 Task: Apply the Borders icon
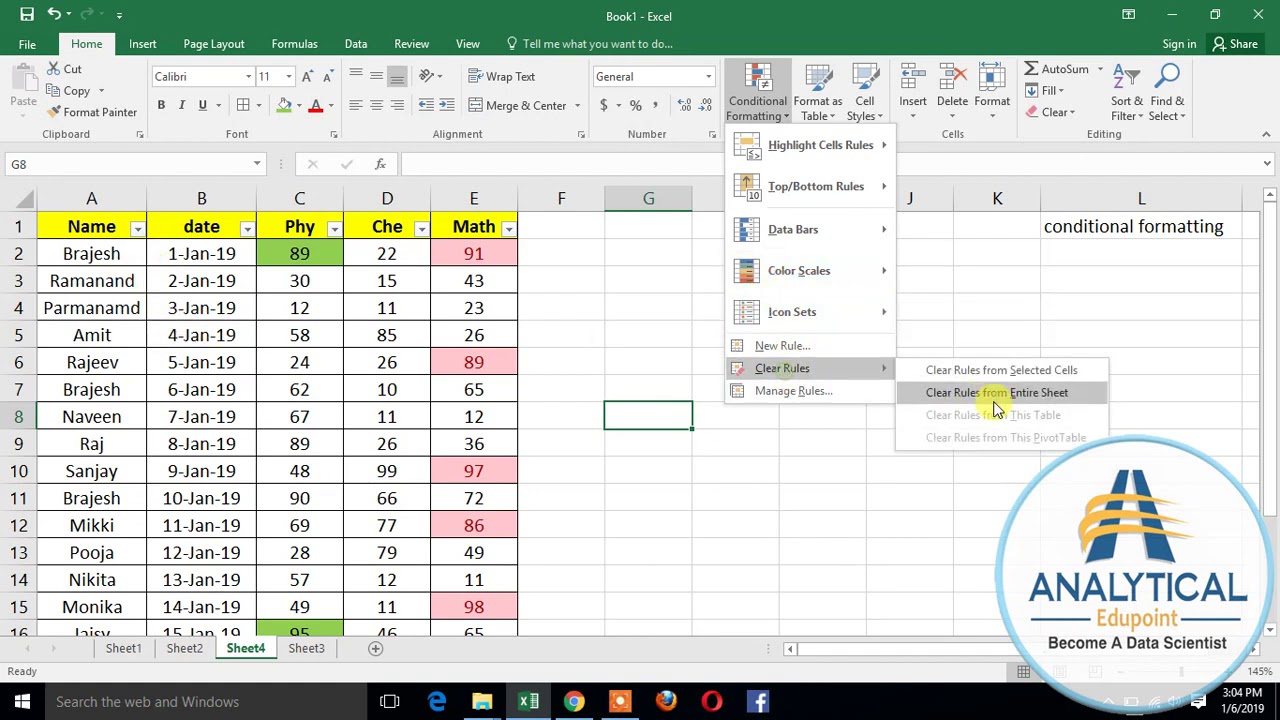pyautogui.click(x=243, y=105)
